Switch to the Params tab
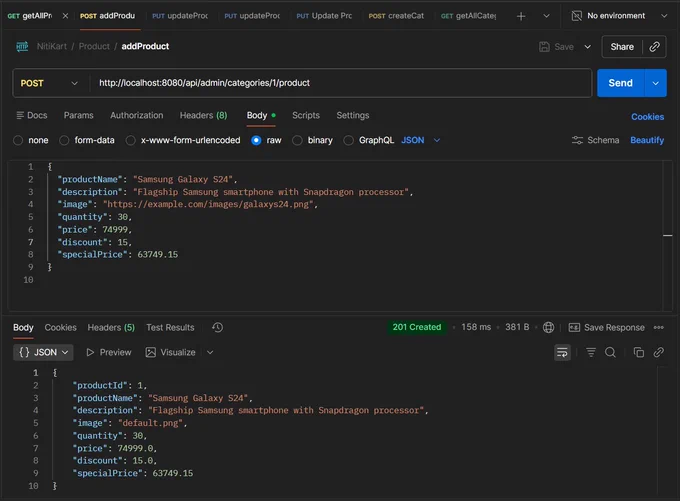 [x=78, y=115]
